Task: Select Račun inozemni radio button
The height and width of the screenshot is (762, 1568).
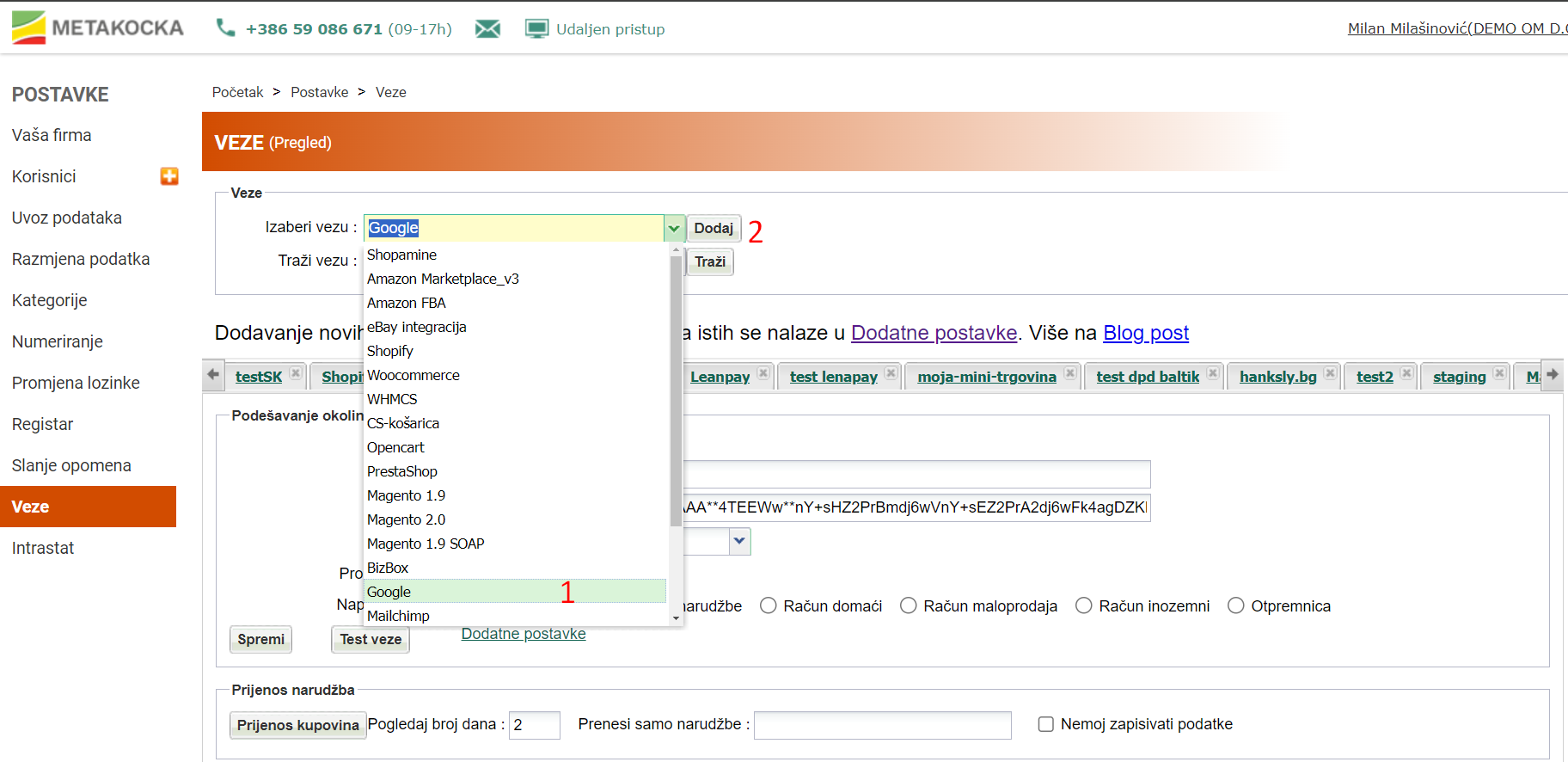Action: click(1084, 605)
